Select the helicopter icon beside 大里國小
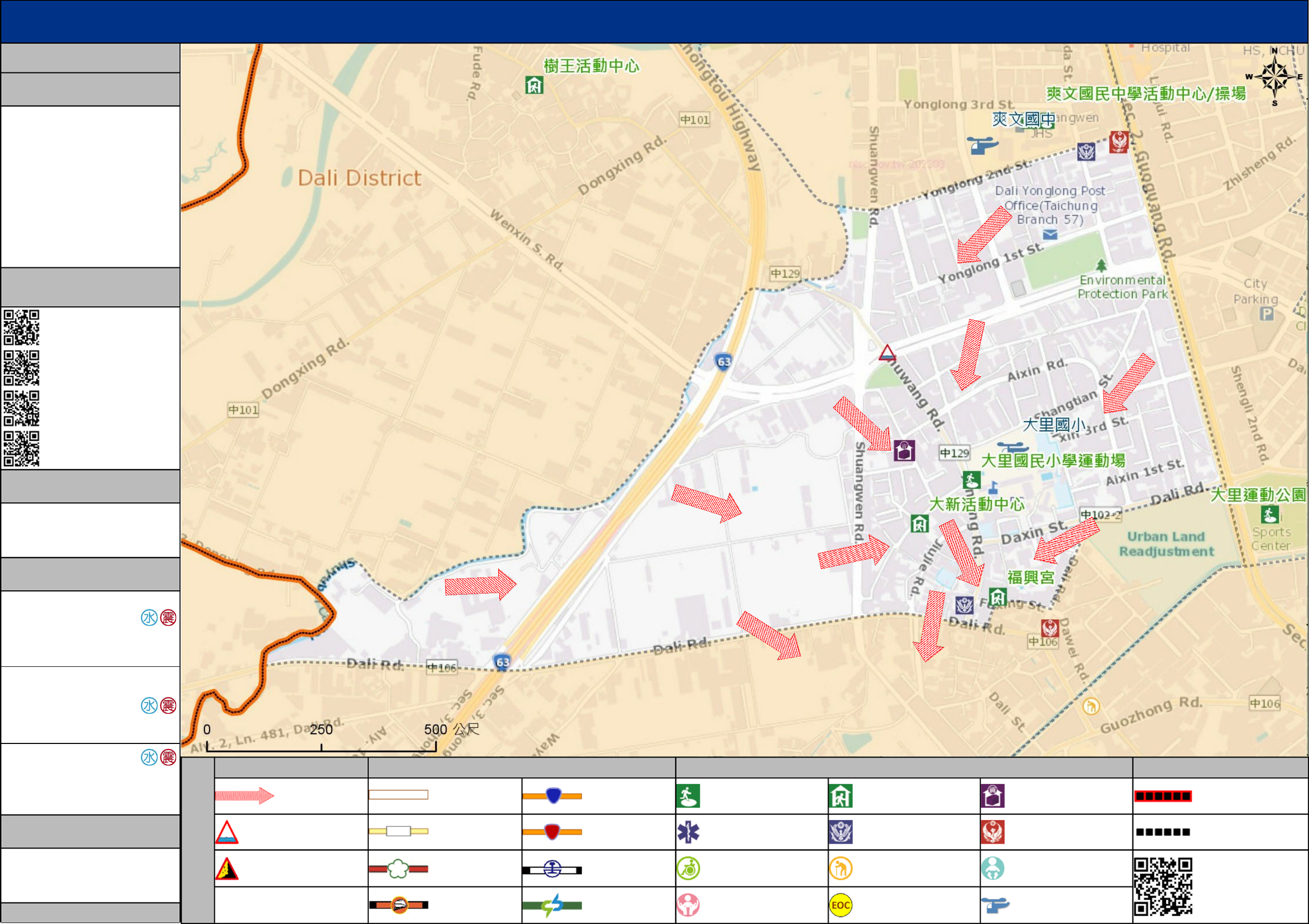This screenshot has height=924, width=1309. coord(1012,448)
